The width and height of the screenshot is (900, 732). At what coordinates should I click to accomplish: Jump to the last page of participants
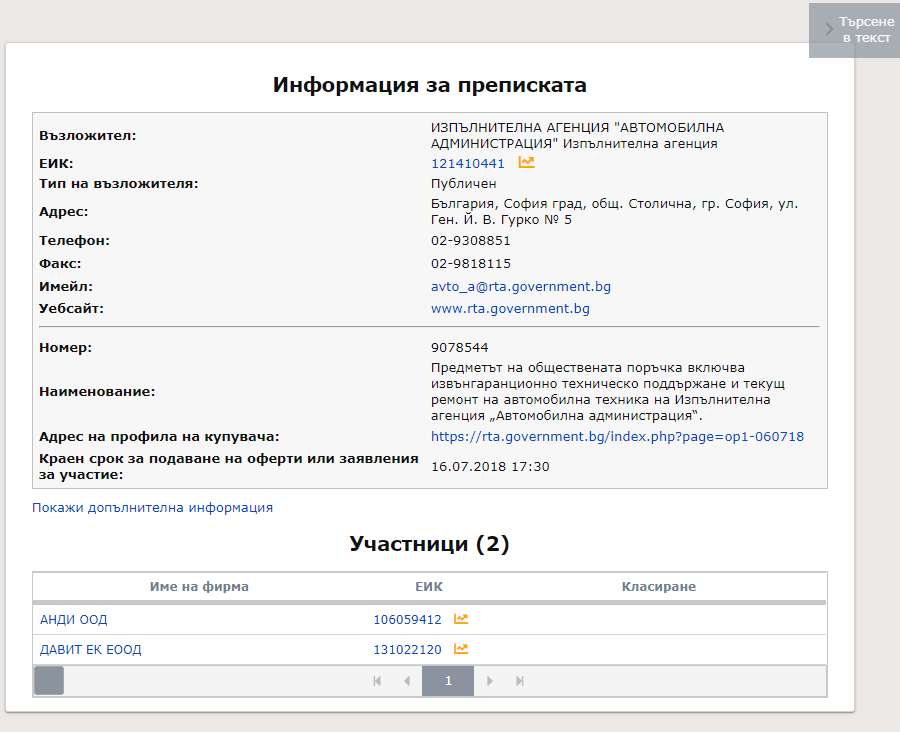(x=520, y=681)
